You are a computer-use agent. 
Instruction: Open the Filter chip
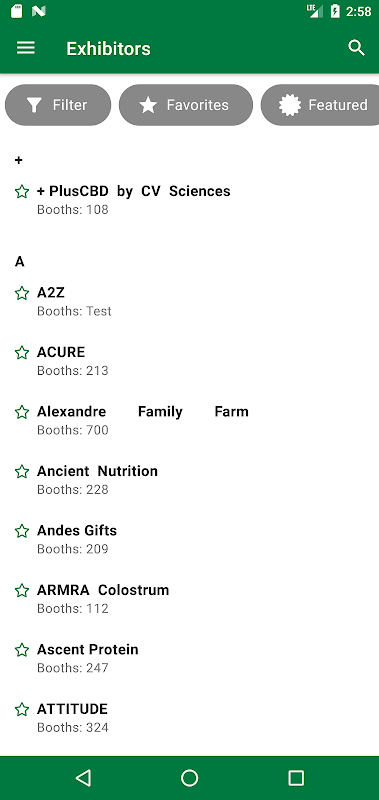click(x=58, y=105)
